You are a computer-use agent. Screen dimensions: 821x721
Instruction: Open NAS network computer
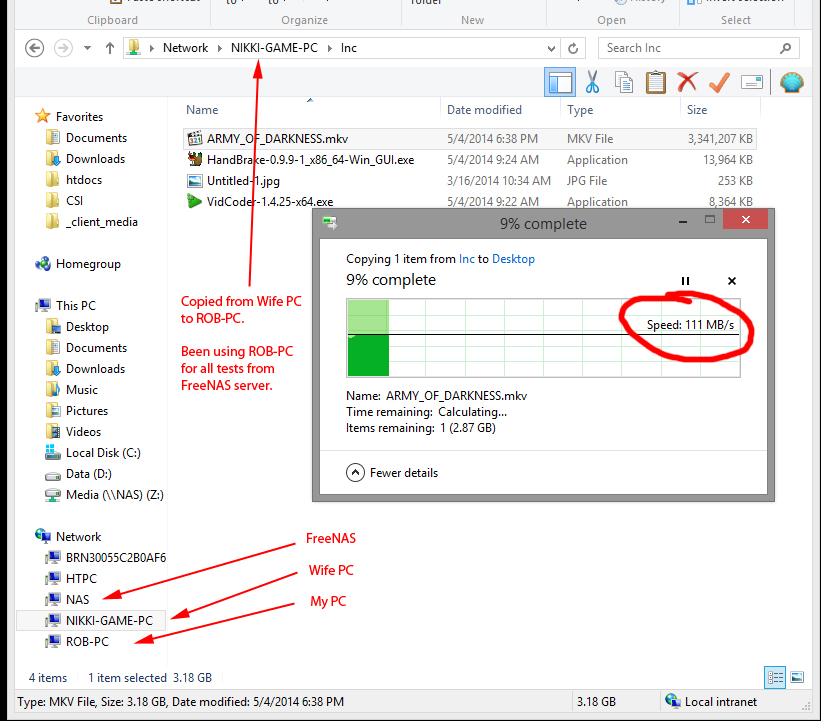77,600
